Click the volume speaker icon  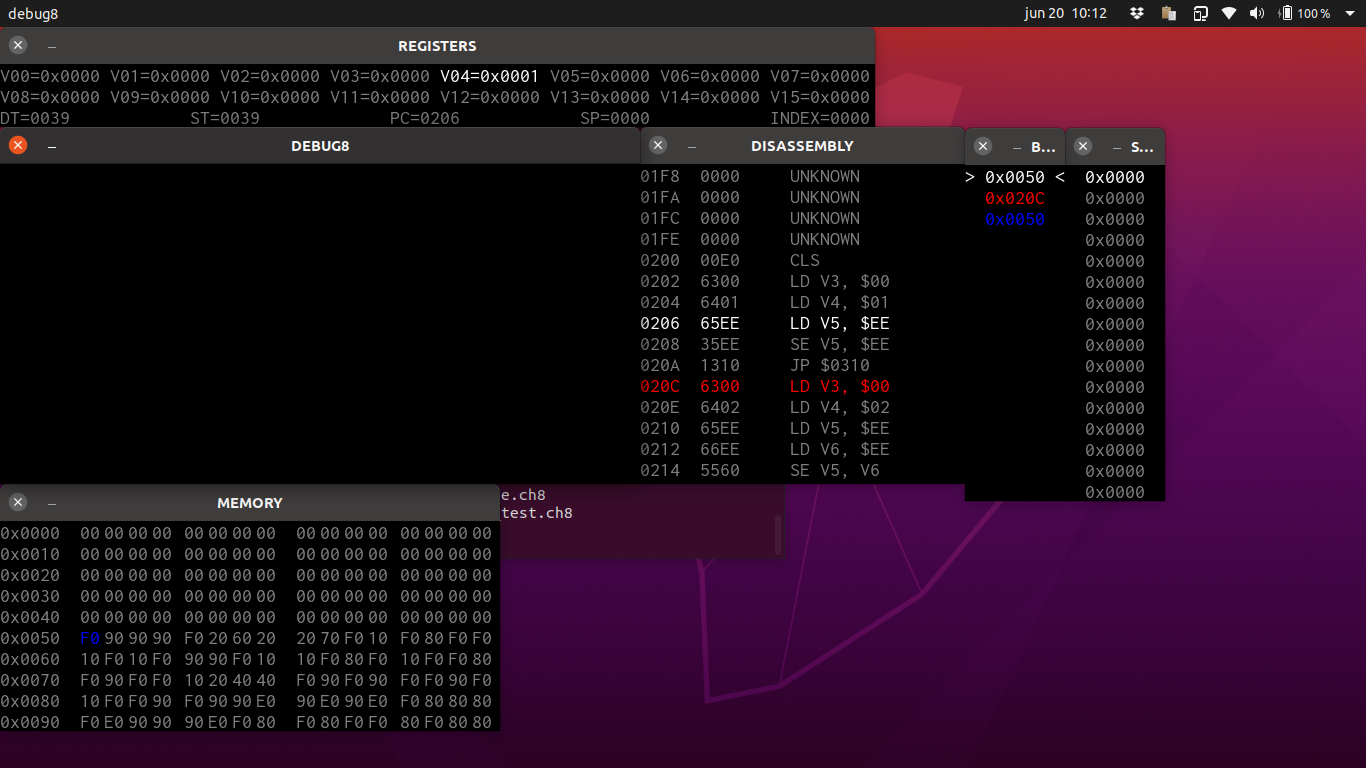click(x=1257, y=13)
